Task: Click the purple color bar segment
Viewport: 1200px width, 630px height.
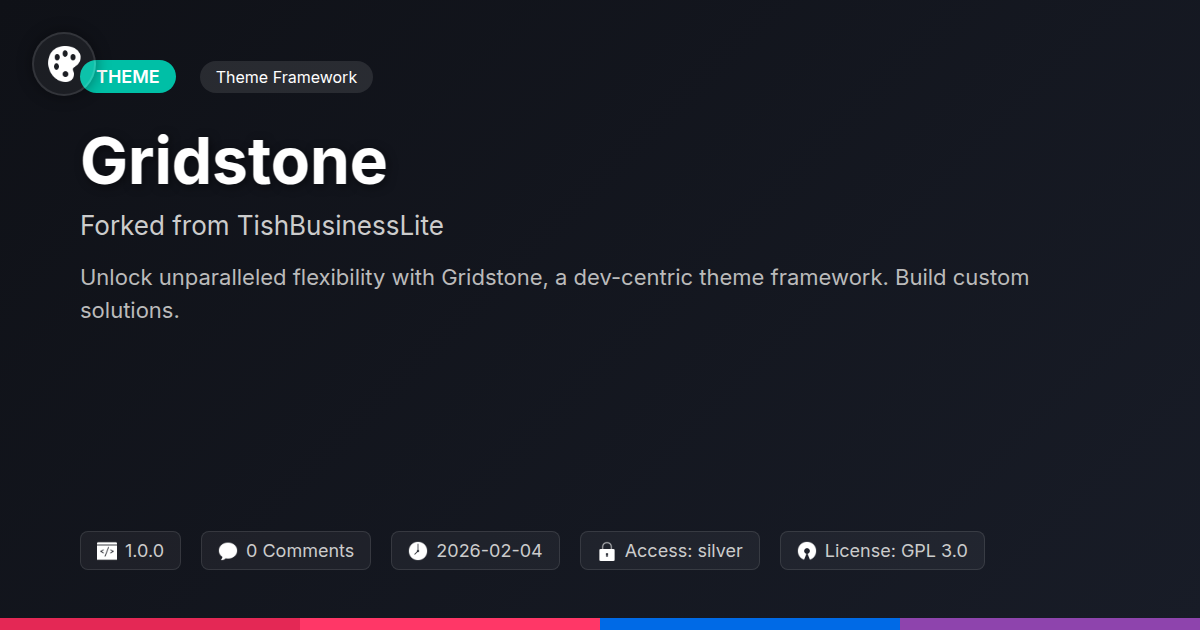Action: pos(1050,624)
